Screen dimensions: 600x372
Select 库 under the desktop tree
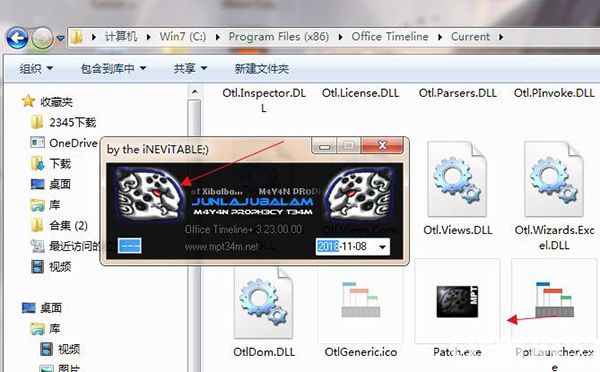coord(46,328)
